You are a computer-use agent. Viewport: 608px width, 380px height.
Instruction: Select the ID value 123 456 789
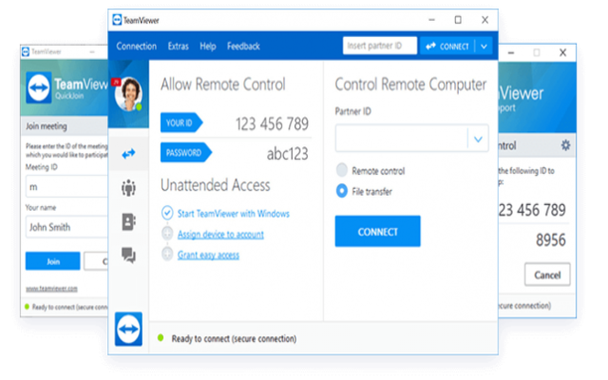click(x=272, y=124)
